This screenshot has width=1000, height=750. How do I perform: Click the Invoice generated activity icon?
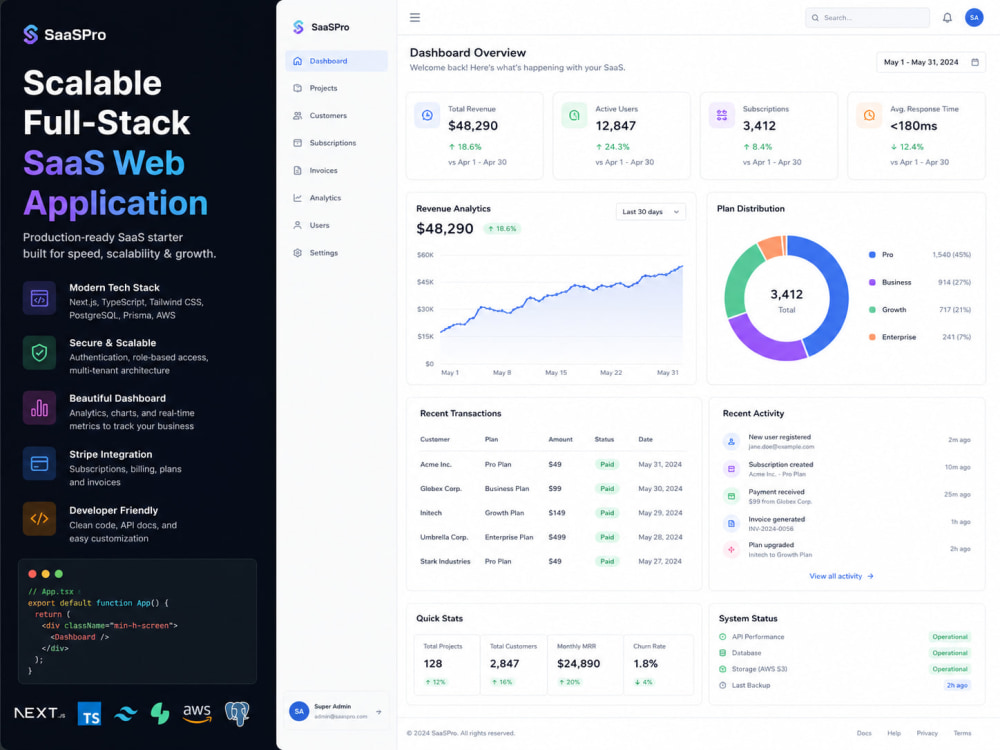(x=731, y=524)
